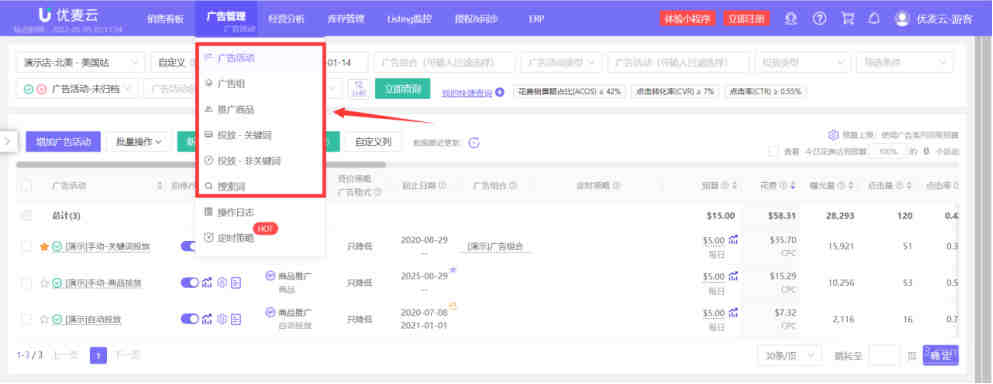Image resolution: width=993 pixels, height=384 pixels.
Task: Click the orange star on 手动-关键词投放 row
Action: (x=44, y=246)
